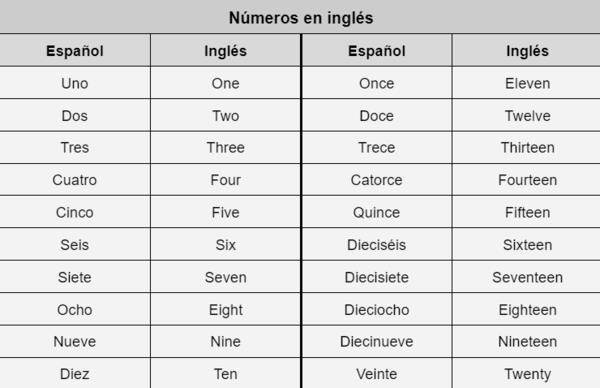This screenshot has width=600, height=388.
Task: Select the "Five" cell
Action: pyautogui.click(x=225, y=212)
